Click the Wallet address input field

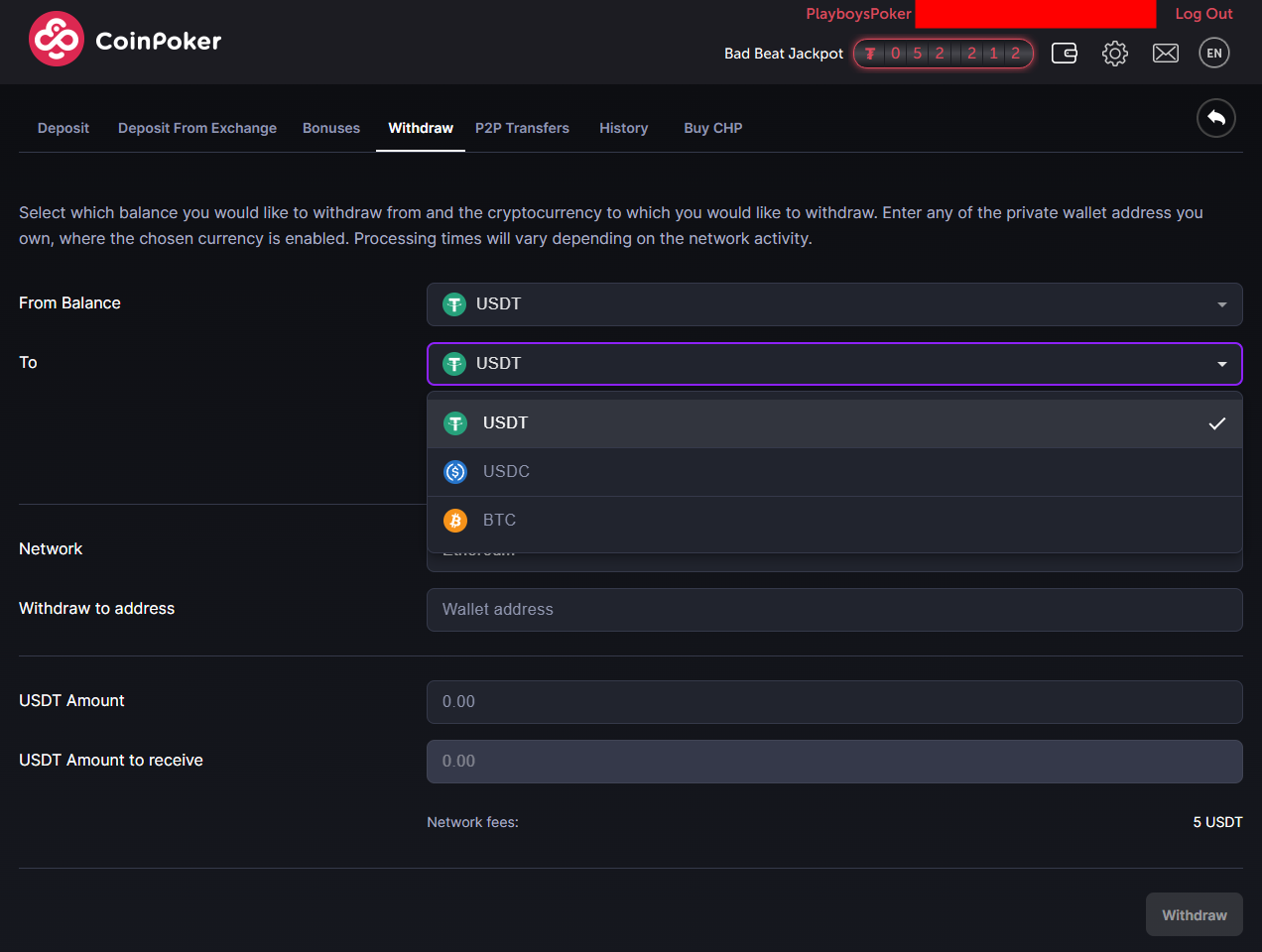click(834, 610)
